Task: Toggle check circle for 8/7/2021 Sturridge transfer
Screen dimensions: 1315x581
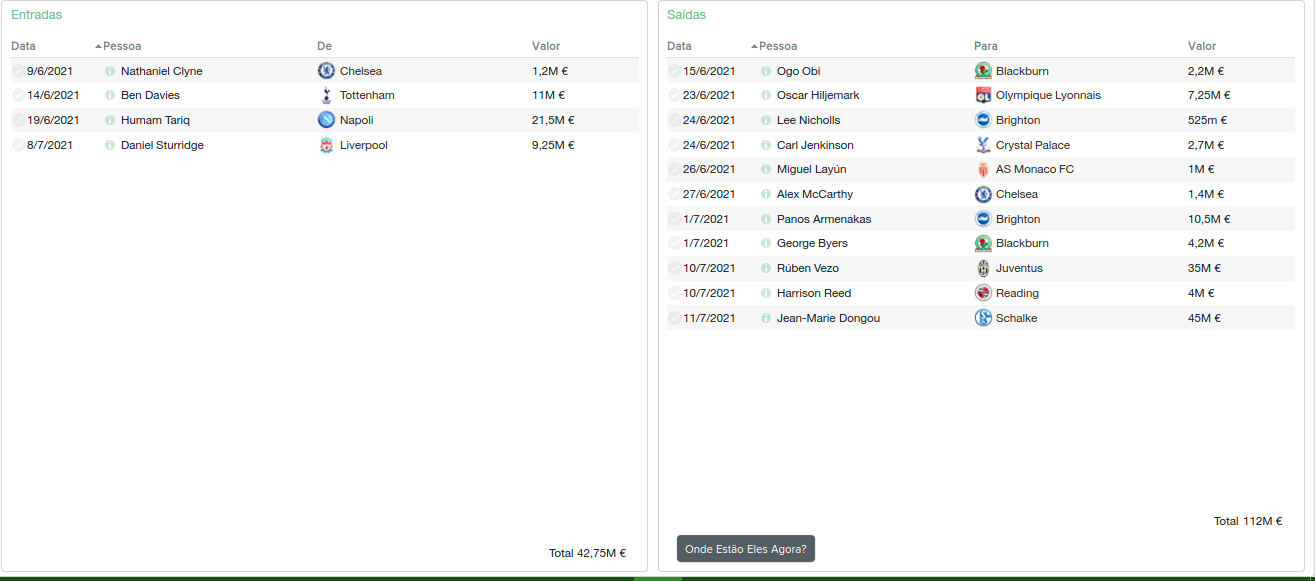Action: [x=18, y=145]
